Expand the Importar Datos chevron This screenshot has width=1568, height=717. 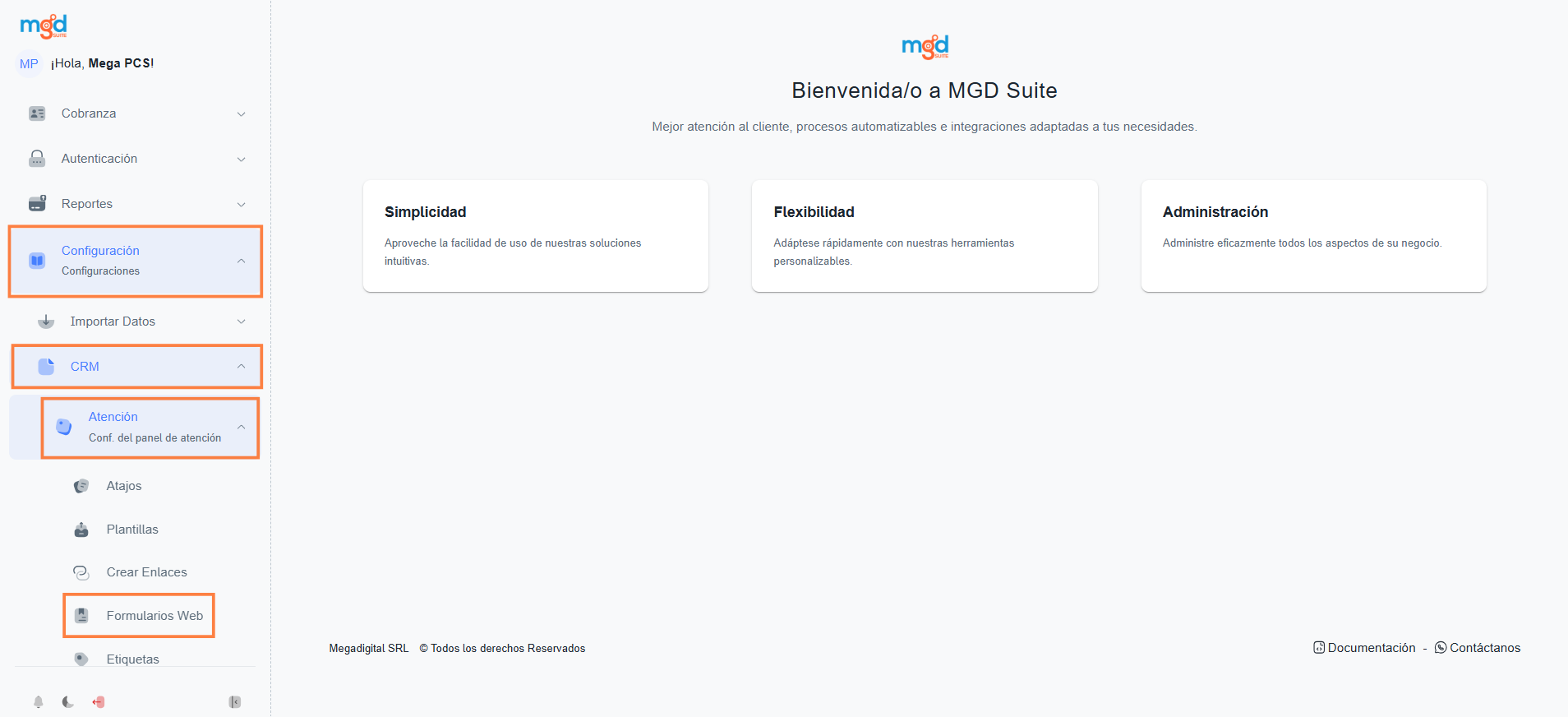tap(242, 321)
